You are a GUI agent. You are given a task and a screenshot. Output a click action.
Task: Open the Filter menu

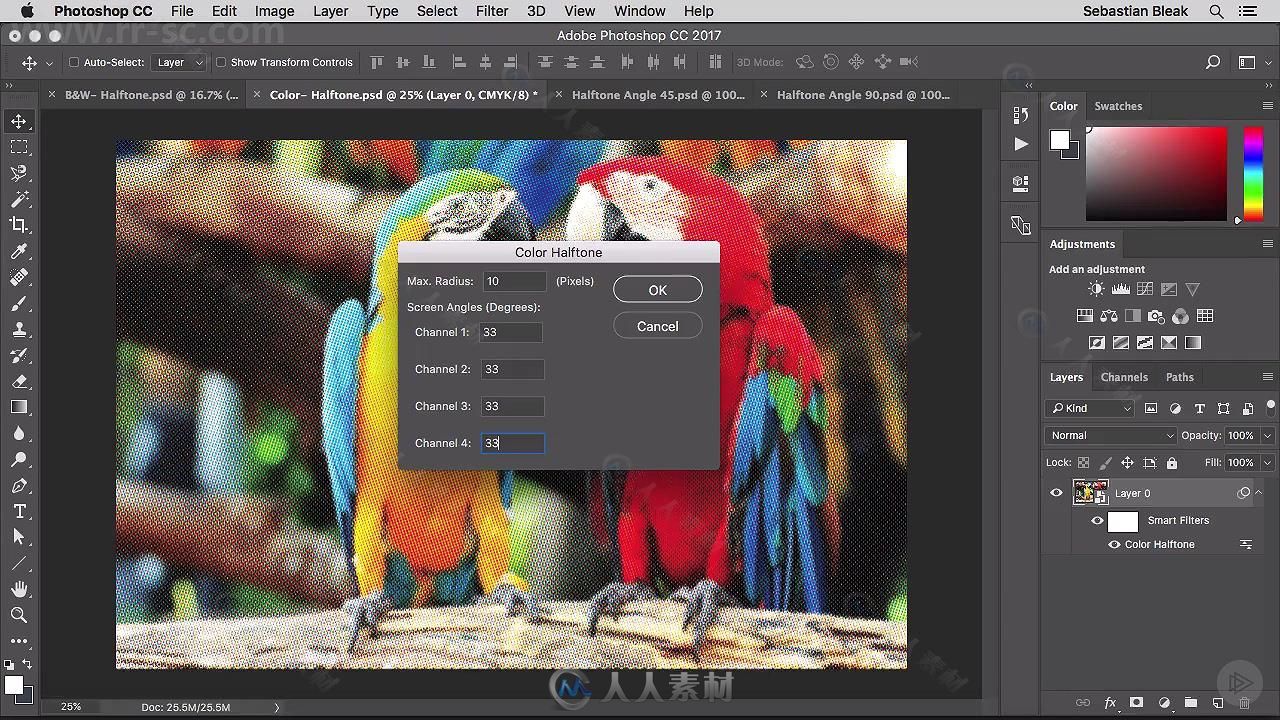pos(491,11)
